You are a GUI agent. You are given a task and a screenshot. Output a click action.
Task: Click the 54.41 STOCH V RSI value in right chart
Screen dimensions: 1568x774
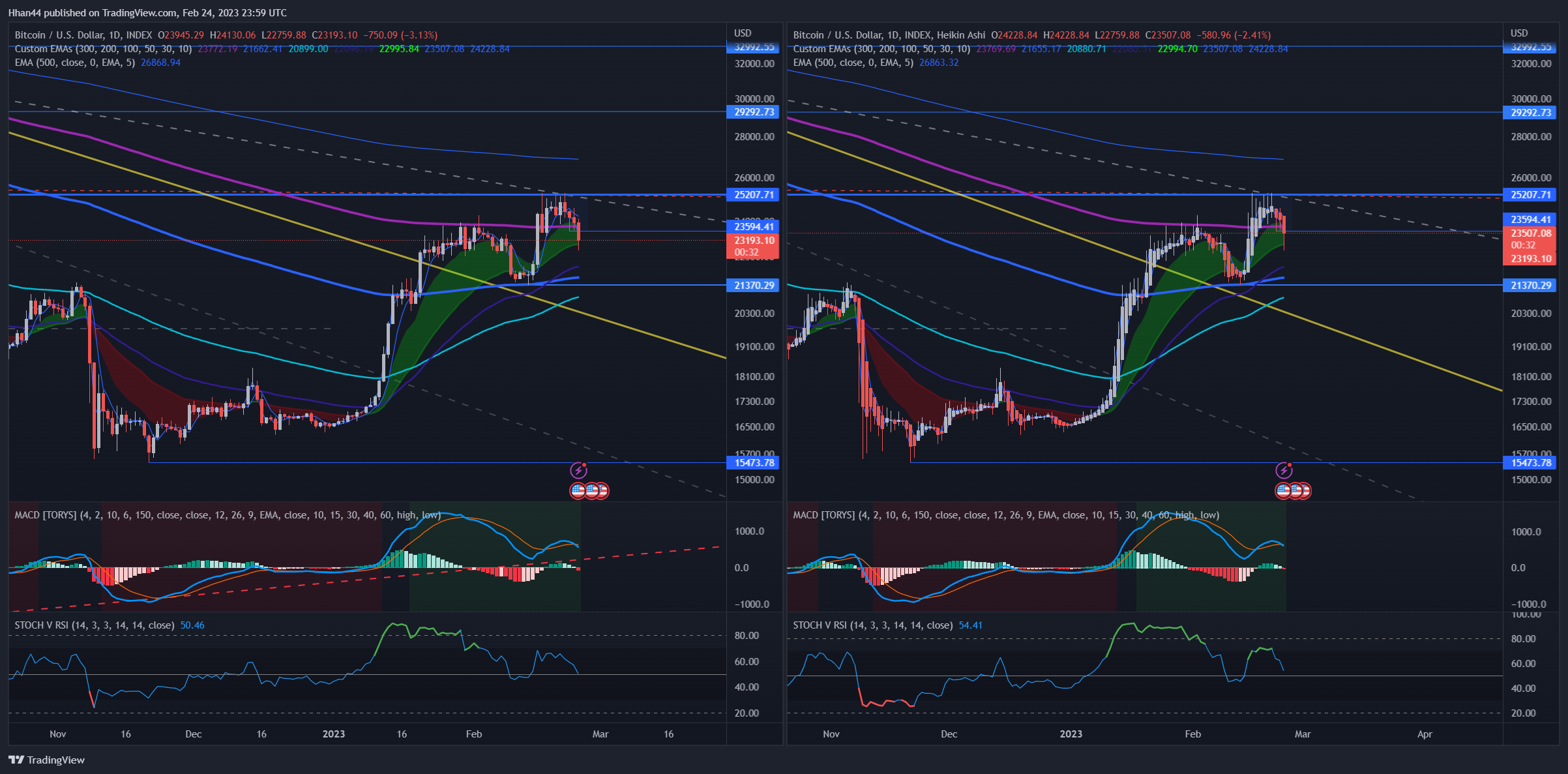click(x=971, y=625)
